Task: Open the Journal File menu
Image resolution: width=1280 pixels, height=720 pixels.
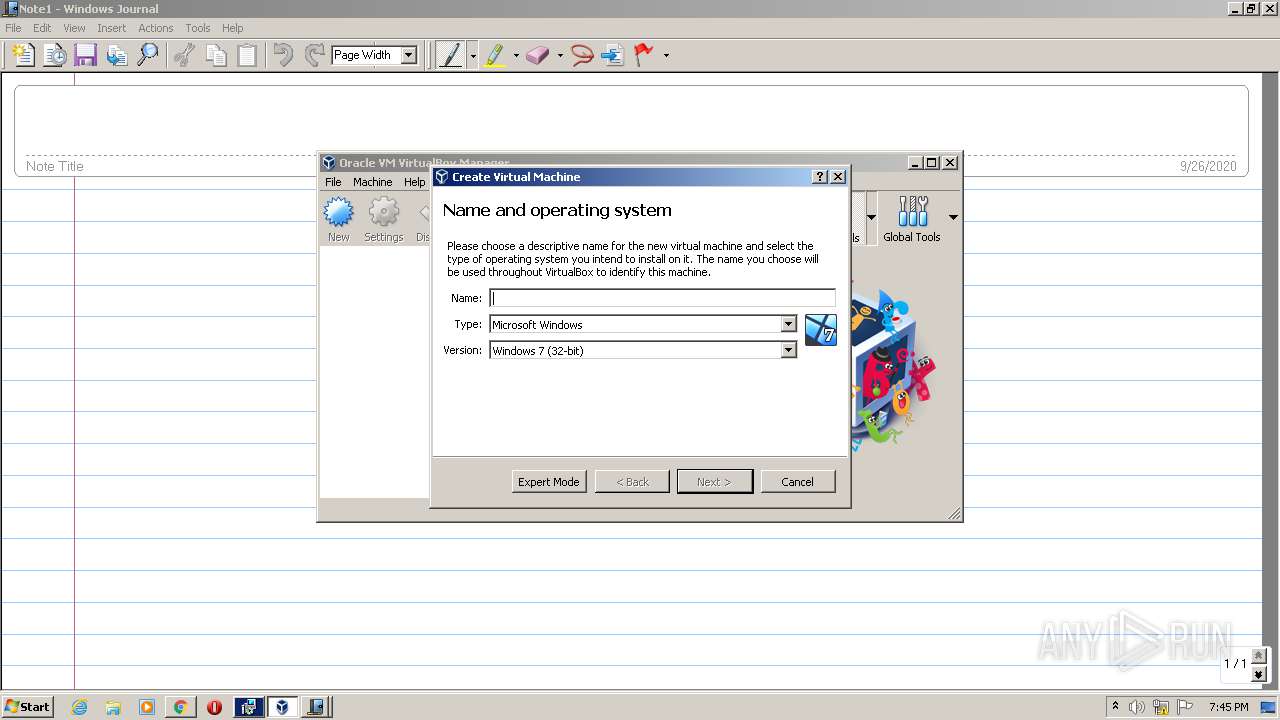Action: pyautogui.click(x=13, y=28)
